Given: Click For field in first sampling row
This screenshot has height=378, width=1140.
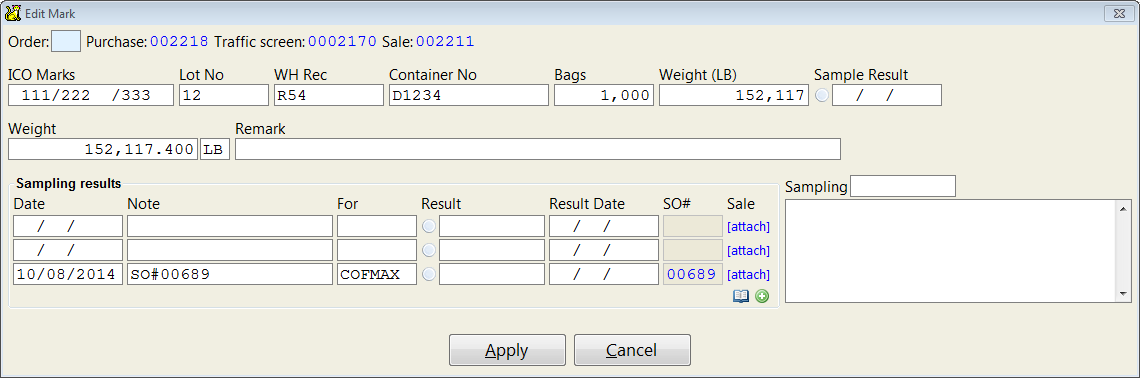Looking at the screenshot, I should pyautogui.click(x=377, y=226).
